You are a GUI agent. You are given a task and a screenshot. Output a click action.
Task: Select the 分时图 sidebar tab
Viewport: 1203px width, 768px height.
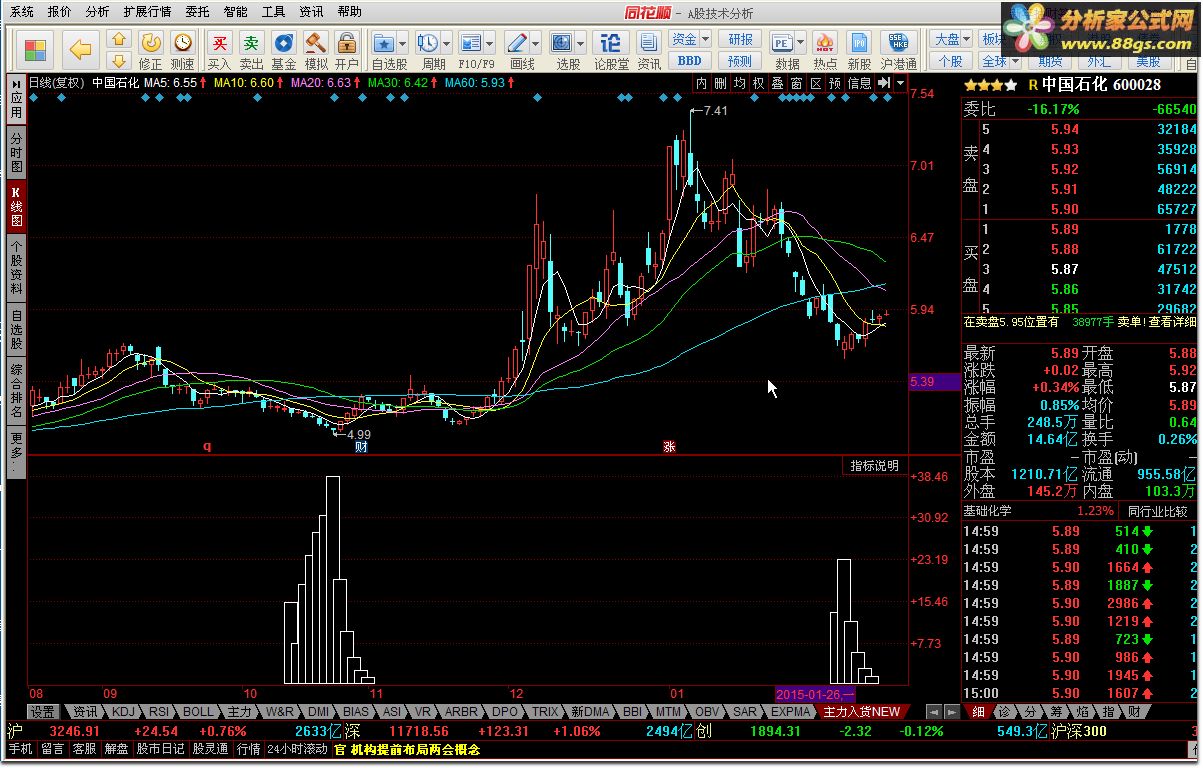coord(16,151)
